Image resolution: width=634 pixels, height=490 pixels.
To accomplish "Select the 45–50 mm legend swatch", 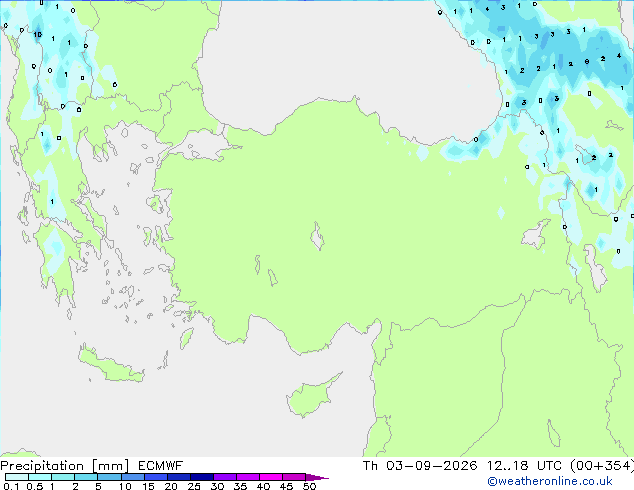I will (294, 477).
